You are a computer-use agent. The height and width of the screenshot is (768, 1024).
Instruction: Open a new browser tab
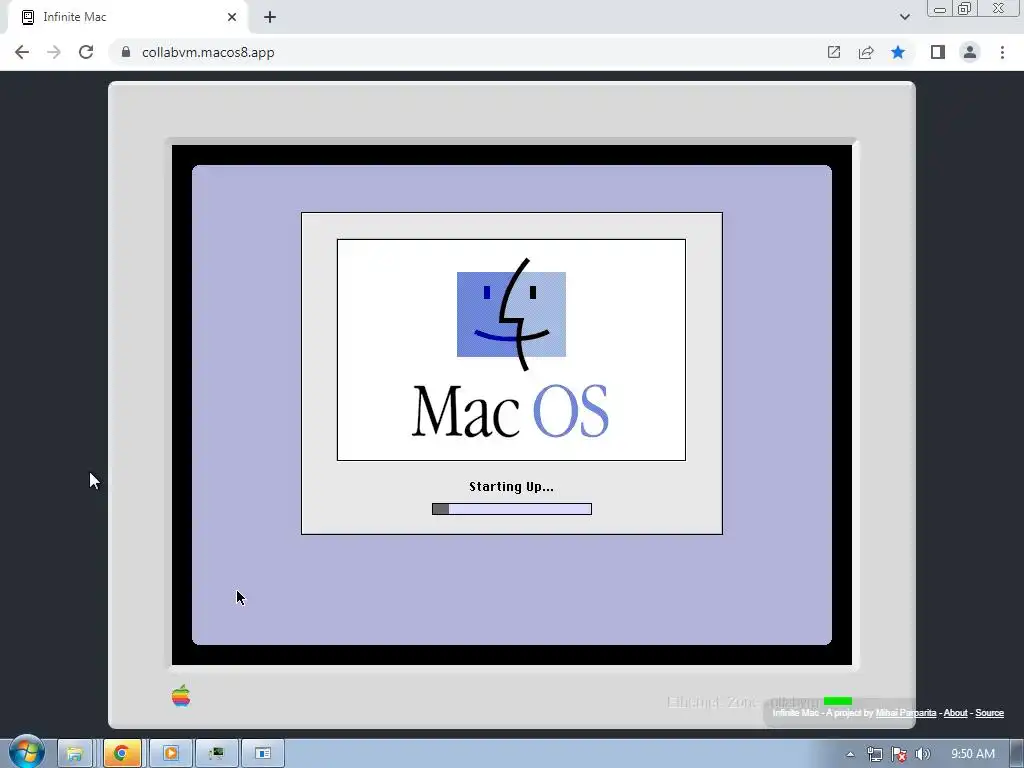[270, 17]
